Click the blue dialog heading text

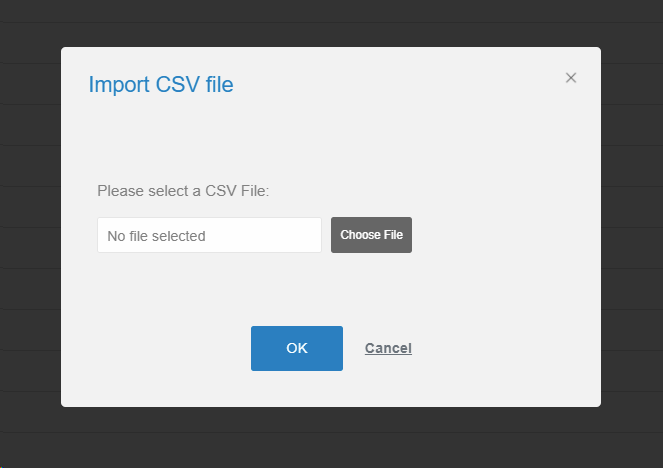pyautogui.click(x=161, y=84)
